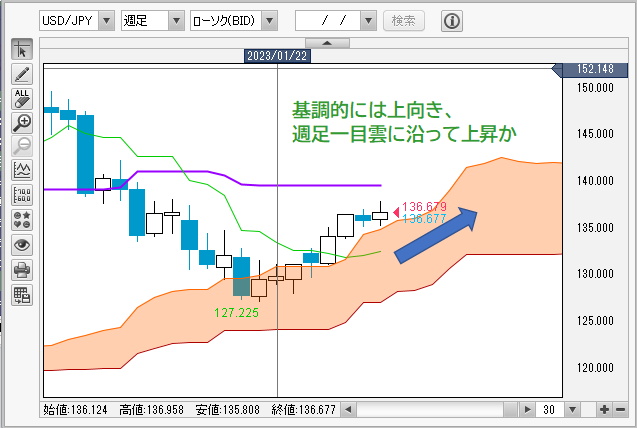Click the 高値:136.958 high value
This screenshot has width=637, height=428.
tap(152, 410)
